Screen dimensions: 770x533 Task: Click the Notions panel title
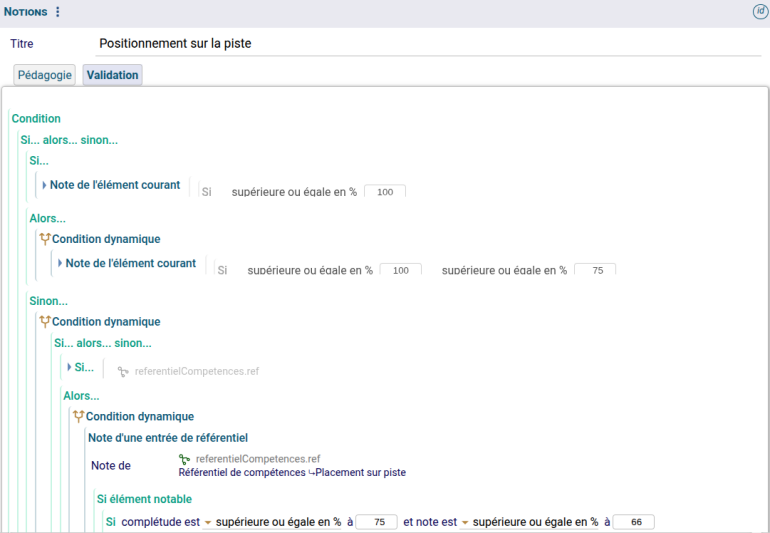coord(26,12)
